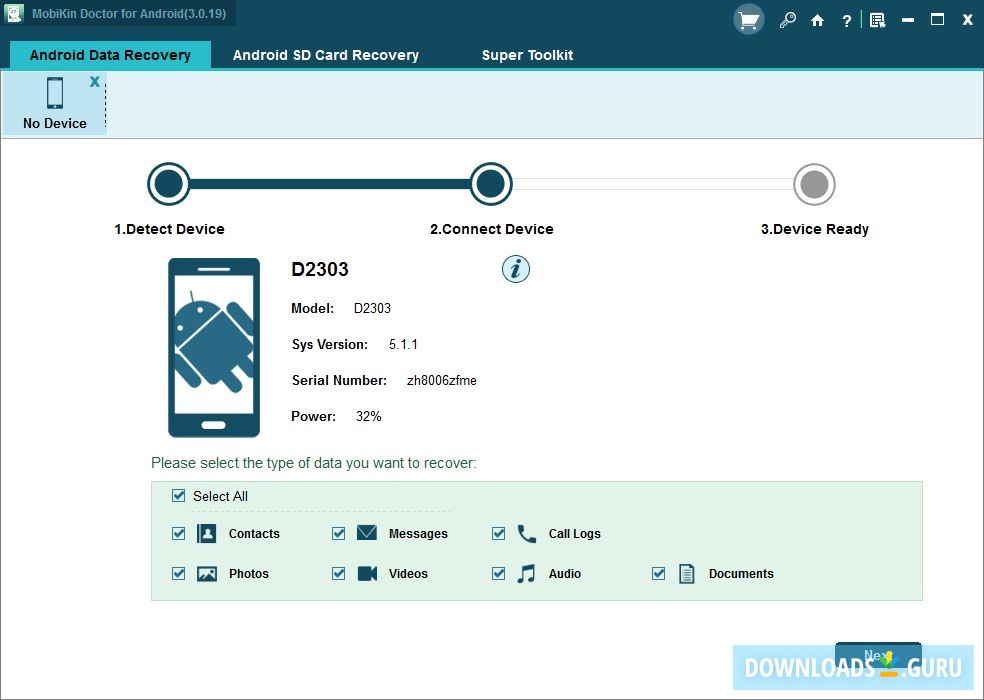The height and width of the screenshot is (700, 984).
Task: Click the 1.Detect Device label
Action: [x=169, y=229]
